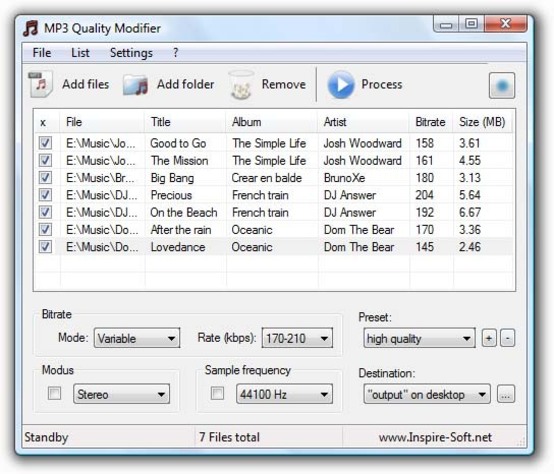The height and width of the screenshot is (474, 554).
Task: Enable the Modus checkbox
Action: pos(54,393)
